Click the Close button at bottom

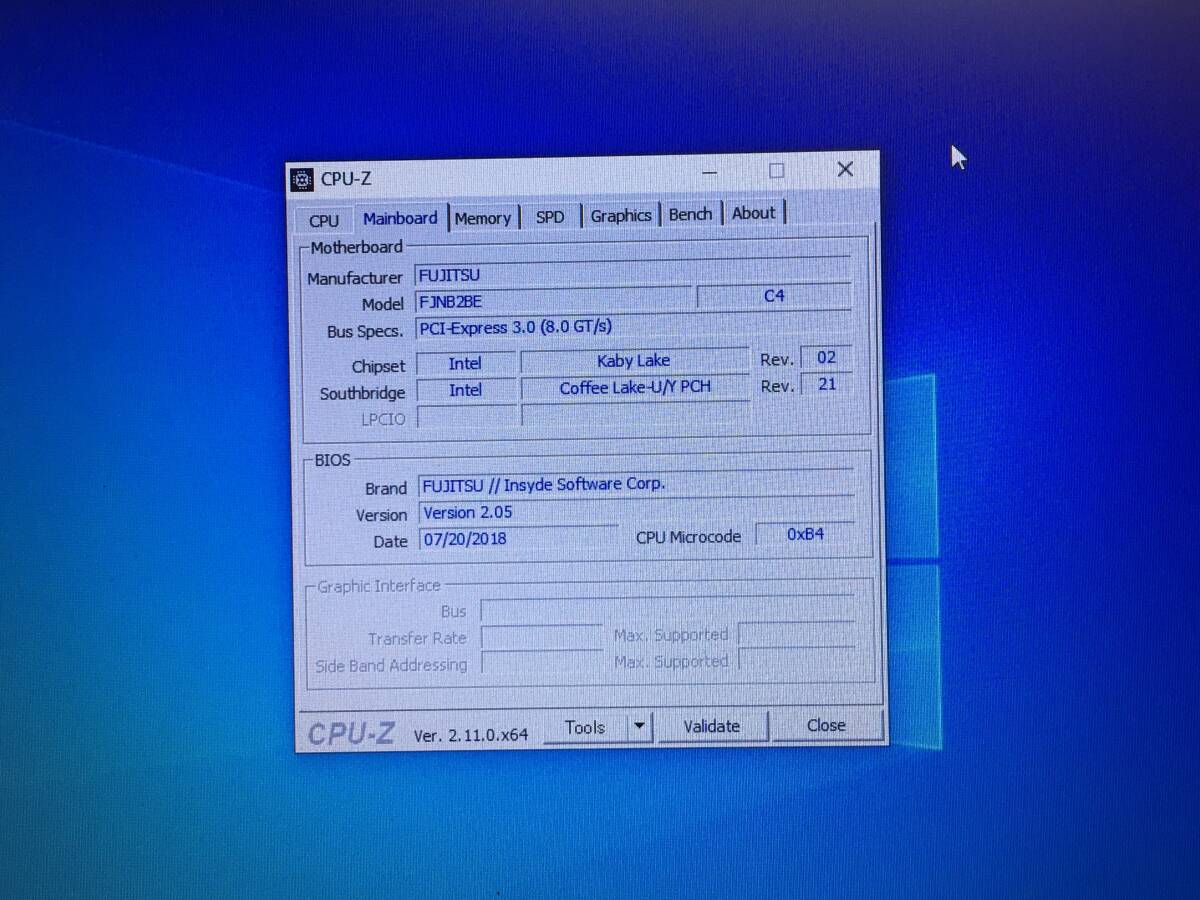point(826,726)
